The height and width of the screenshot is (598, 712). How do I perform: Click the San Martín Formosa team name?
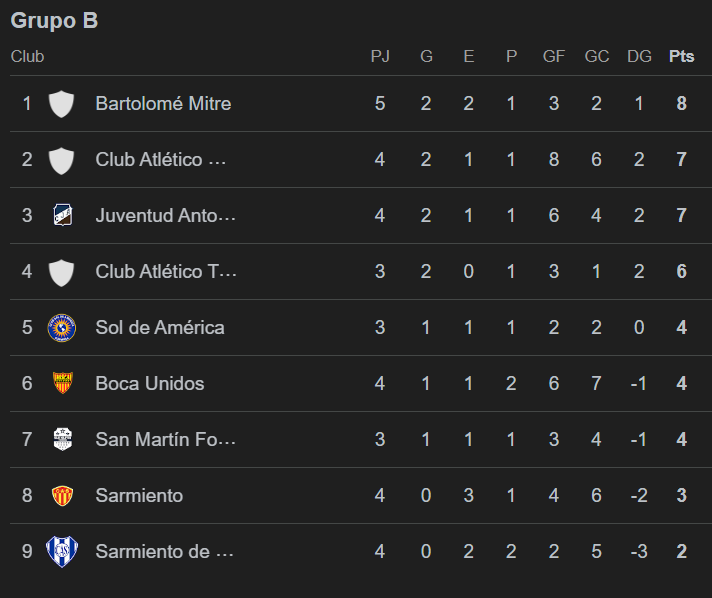(166, 439)
